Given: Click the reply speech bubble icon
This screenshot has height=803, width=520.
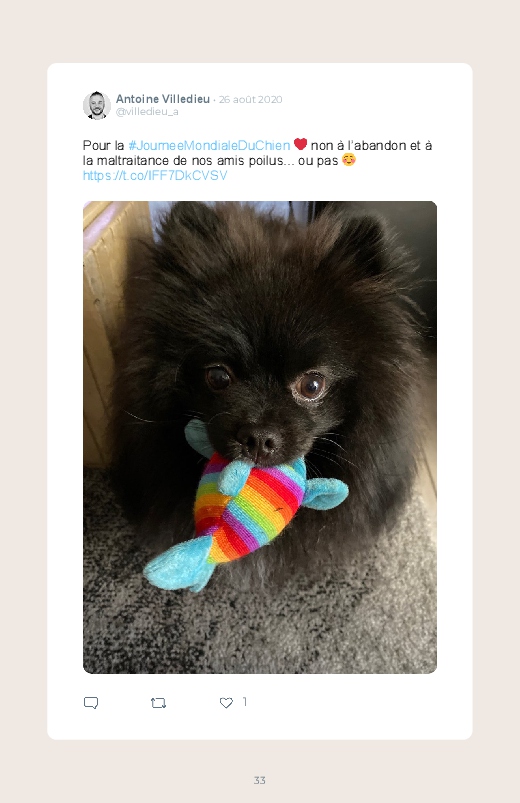Looking at the screenshot, I should [91, 703].
